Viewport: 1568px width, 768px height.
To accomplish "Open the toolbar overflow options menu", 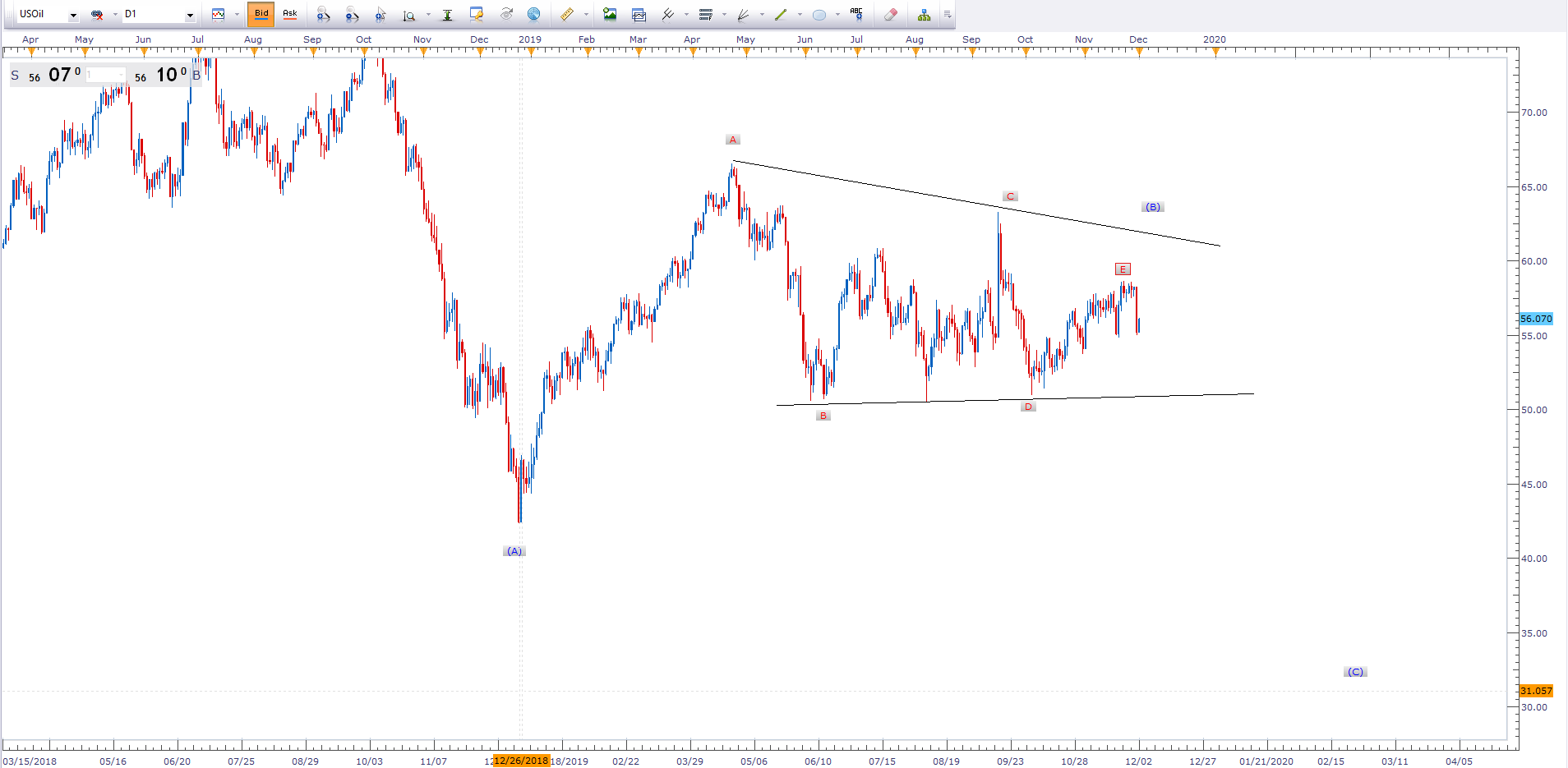I will 948,15.
